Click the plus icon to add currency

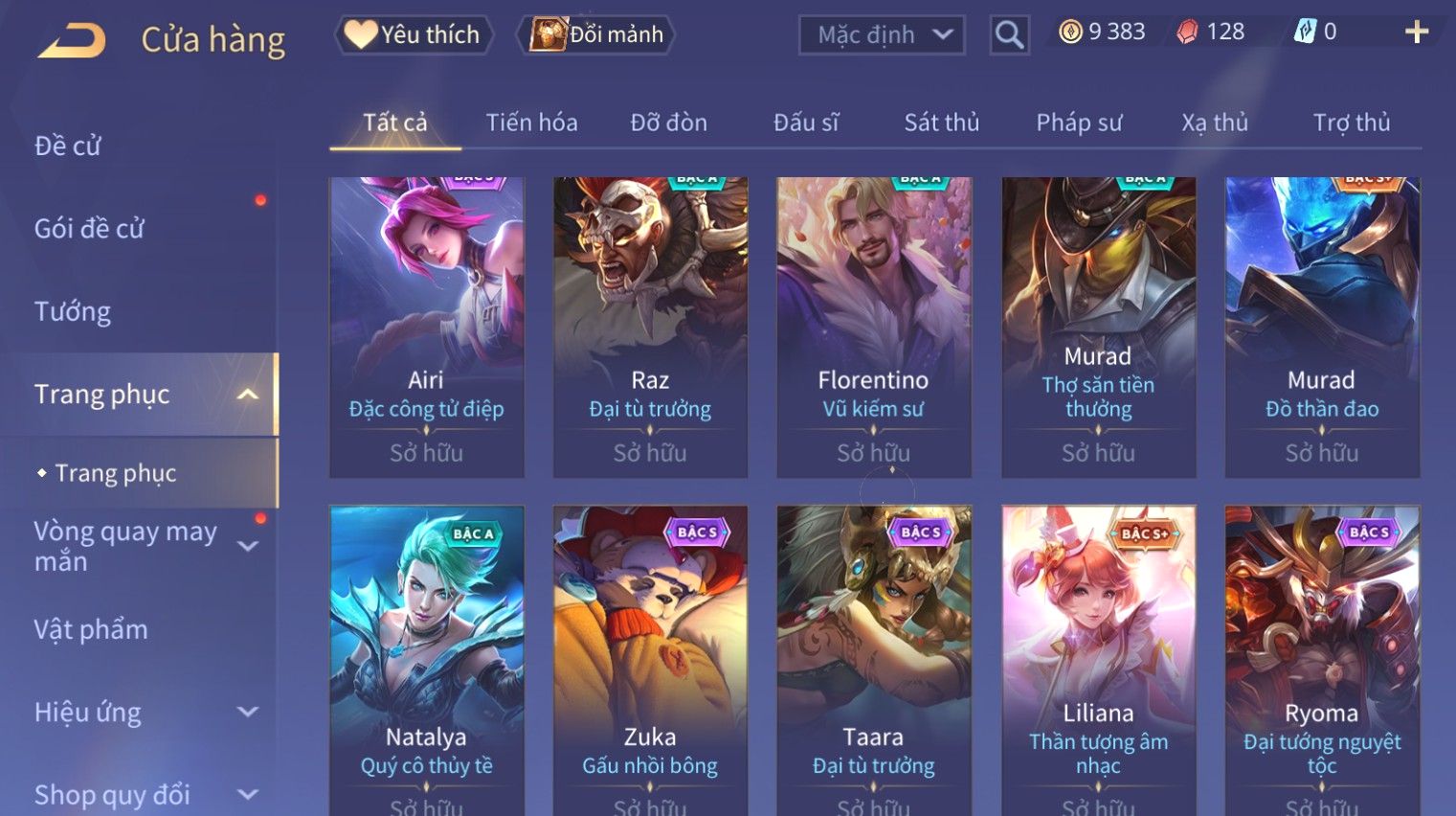coord(1417,33)
